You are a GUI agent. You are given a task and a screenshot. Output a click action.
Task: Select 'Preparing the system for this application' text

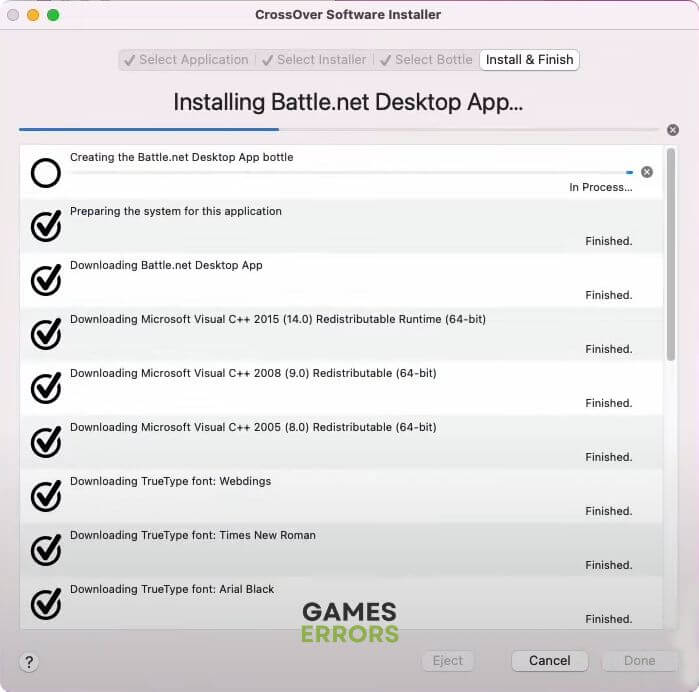coord(176,211)
